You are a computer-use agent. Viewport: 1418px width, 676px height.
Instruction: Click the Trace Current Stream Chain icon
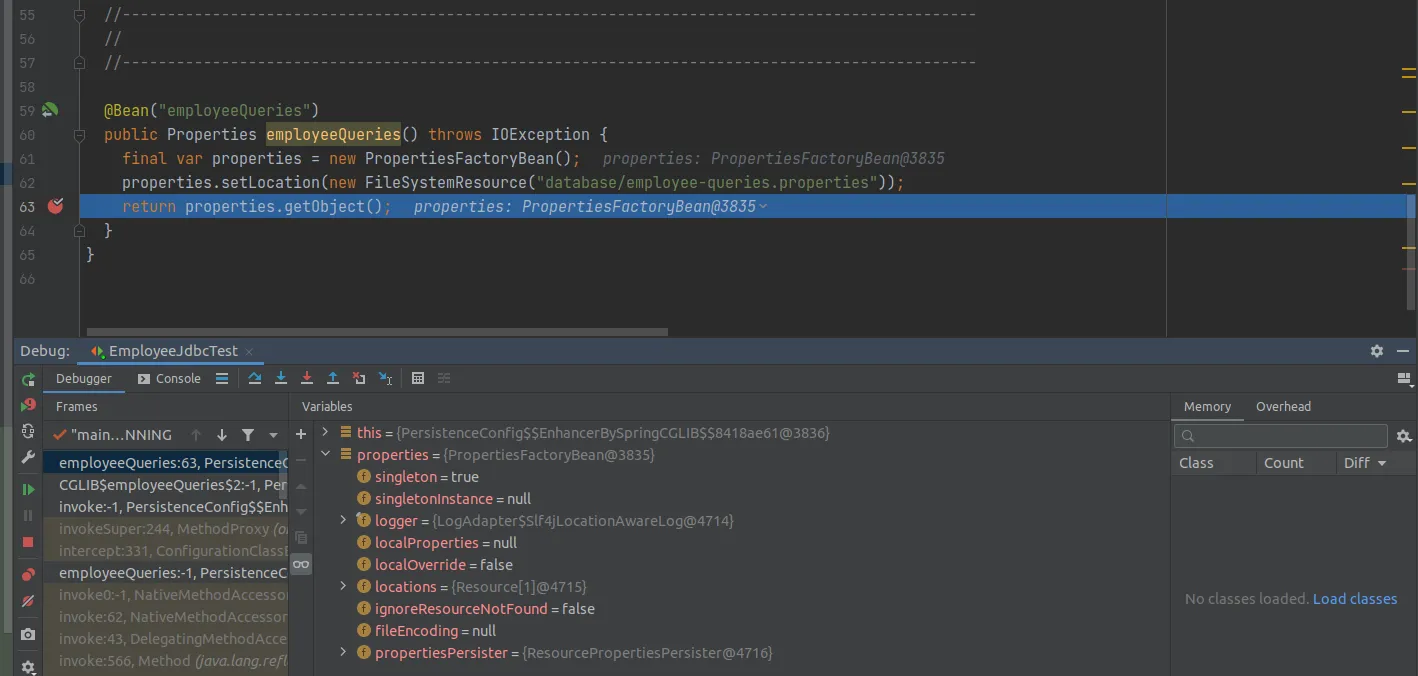(x=444, y=379)
